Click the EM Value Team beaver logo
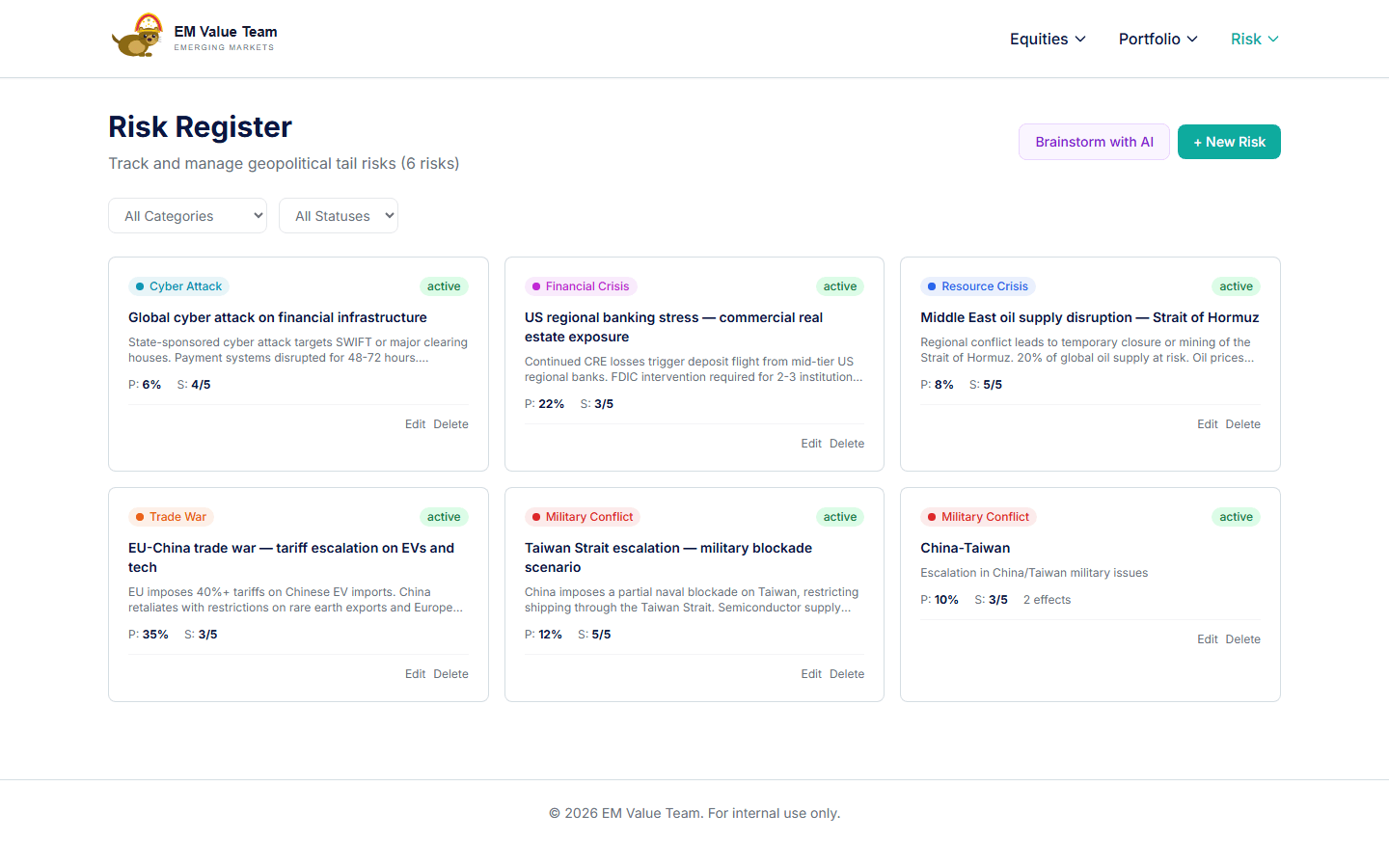The height and width of the screenshot is (868, 1389). click(137, 35)
